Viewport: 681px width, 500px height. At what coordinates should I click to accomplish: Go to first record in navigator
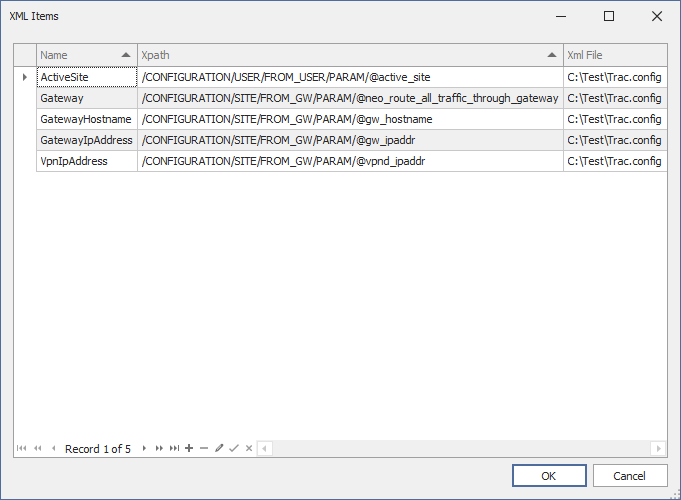[x=21, y=448]
